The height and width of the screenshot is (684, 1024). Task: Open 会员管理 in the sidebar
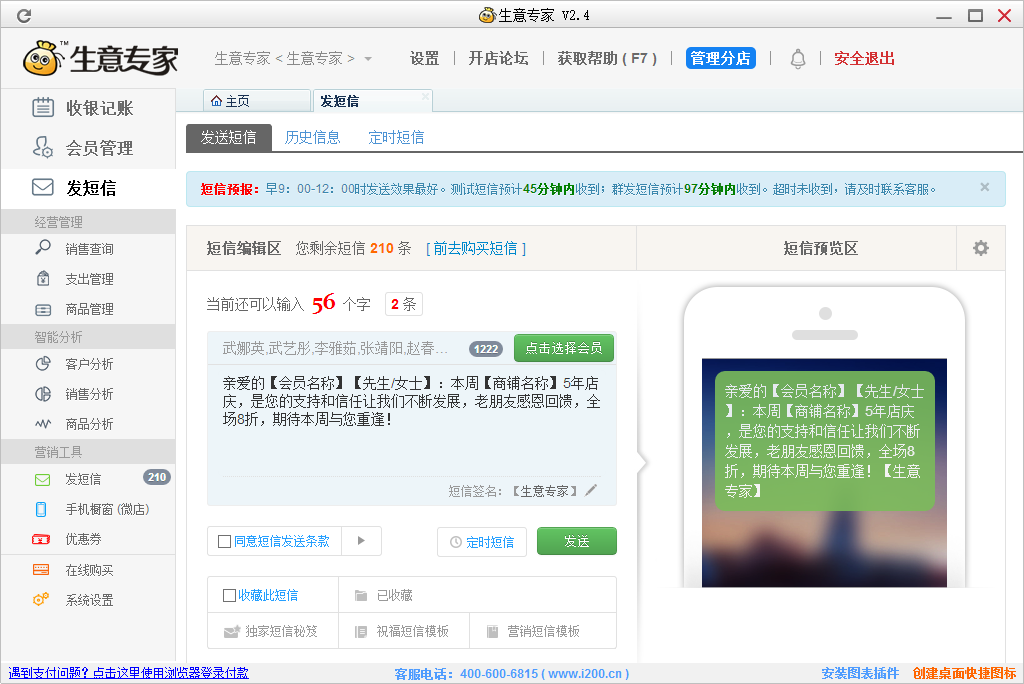tap(98, 148)
